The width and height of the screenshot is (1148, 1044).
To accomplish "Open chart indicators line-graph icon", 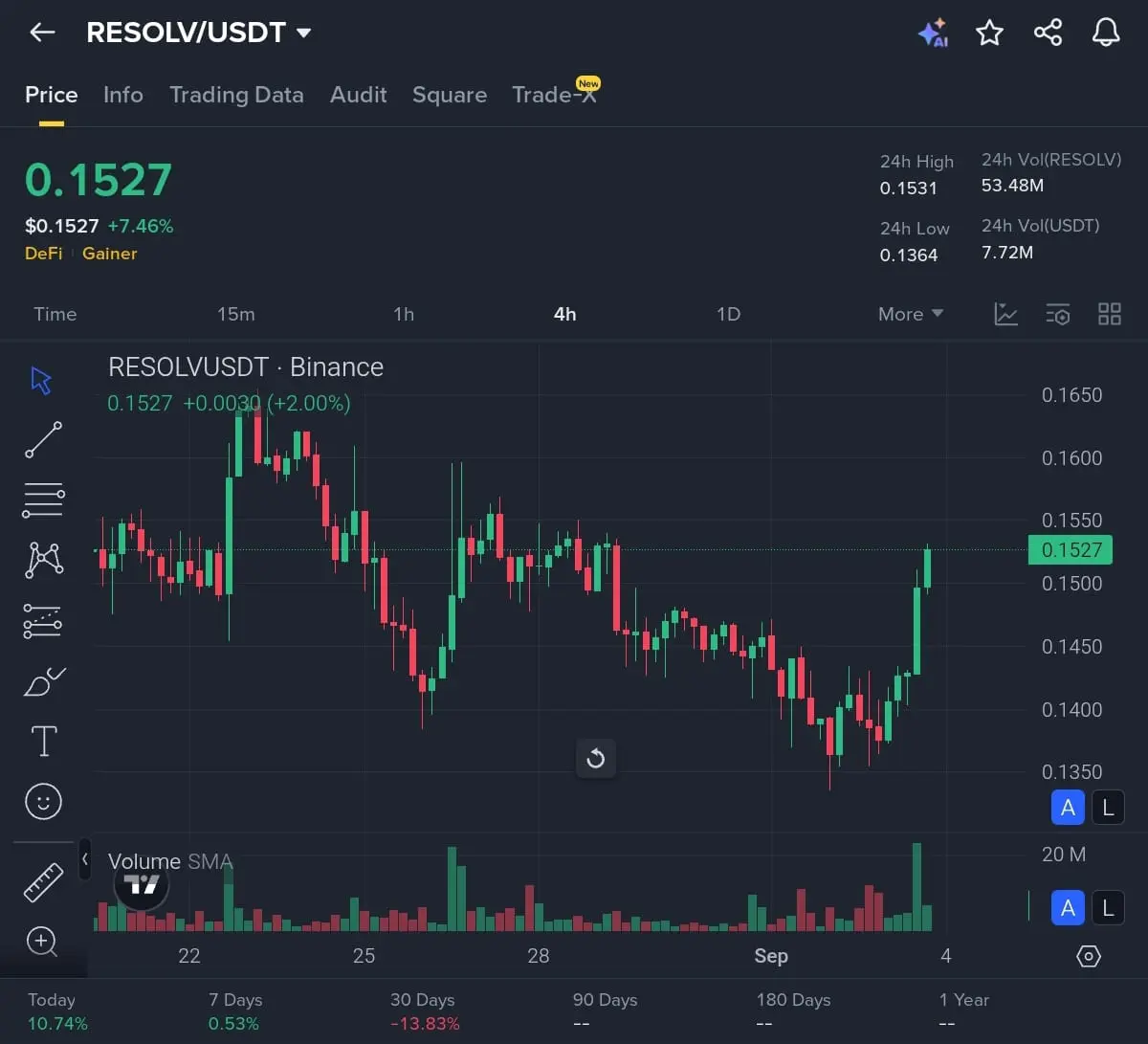I will click(1006, 314).
